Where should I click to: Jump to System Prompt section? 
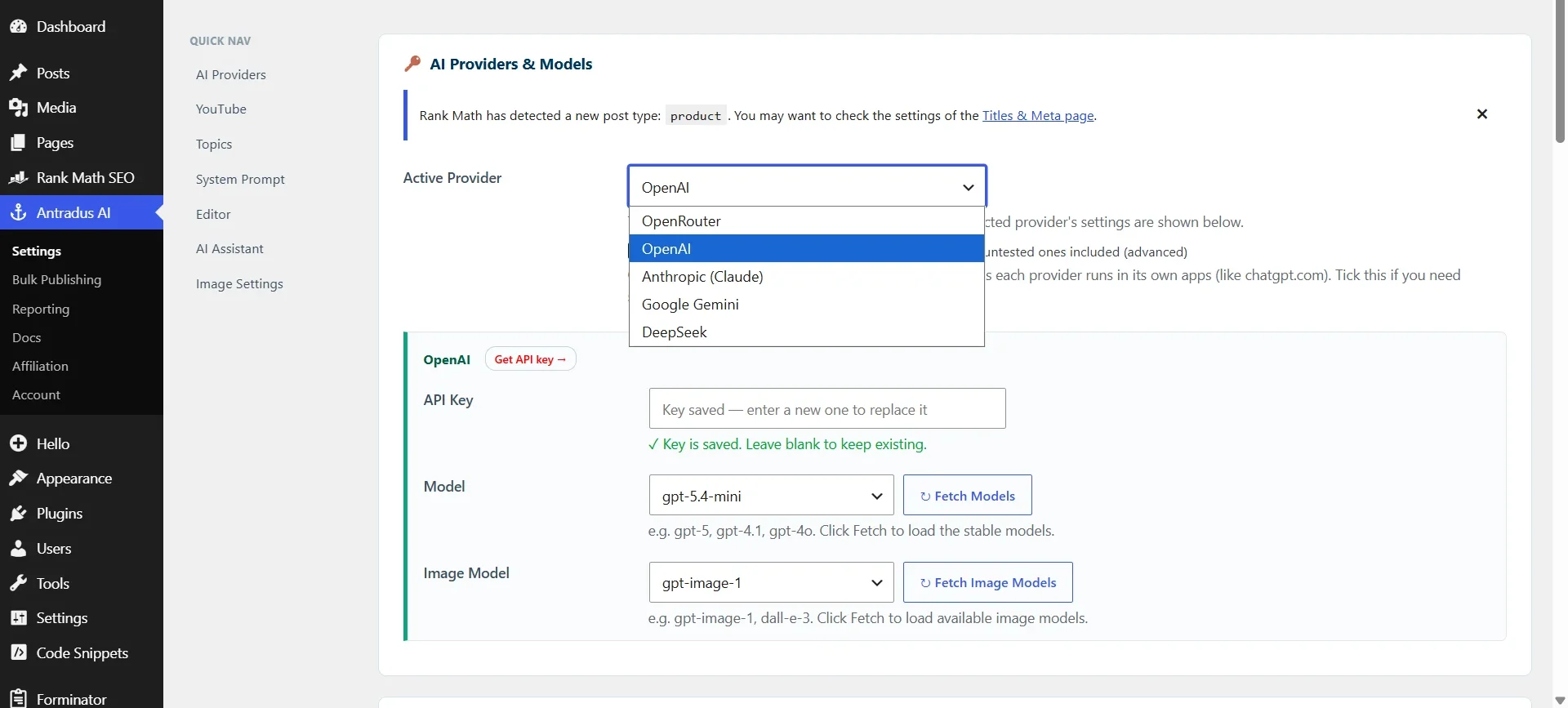point(240,180)
